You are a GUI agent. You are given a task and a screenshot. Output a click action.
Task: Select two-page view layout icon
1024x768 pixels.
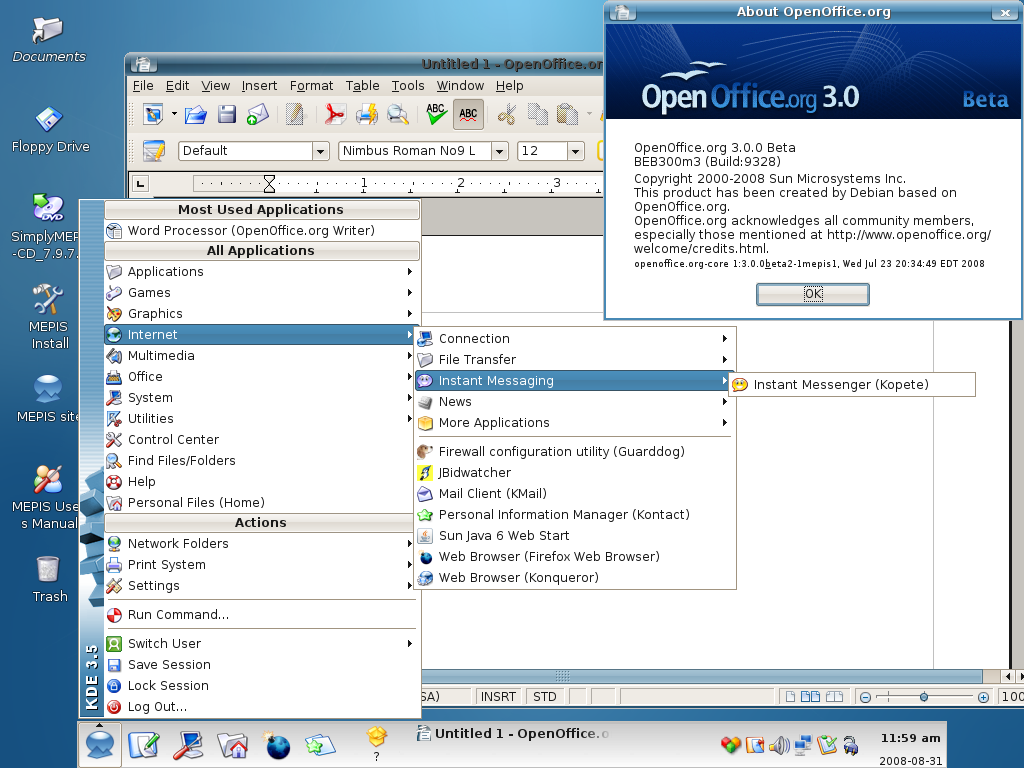pos(810,697)
